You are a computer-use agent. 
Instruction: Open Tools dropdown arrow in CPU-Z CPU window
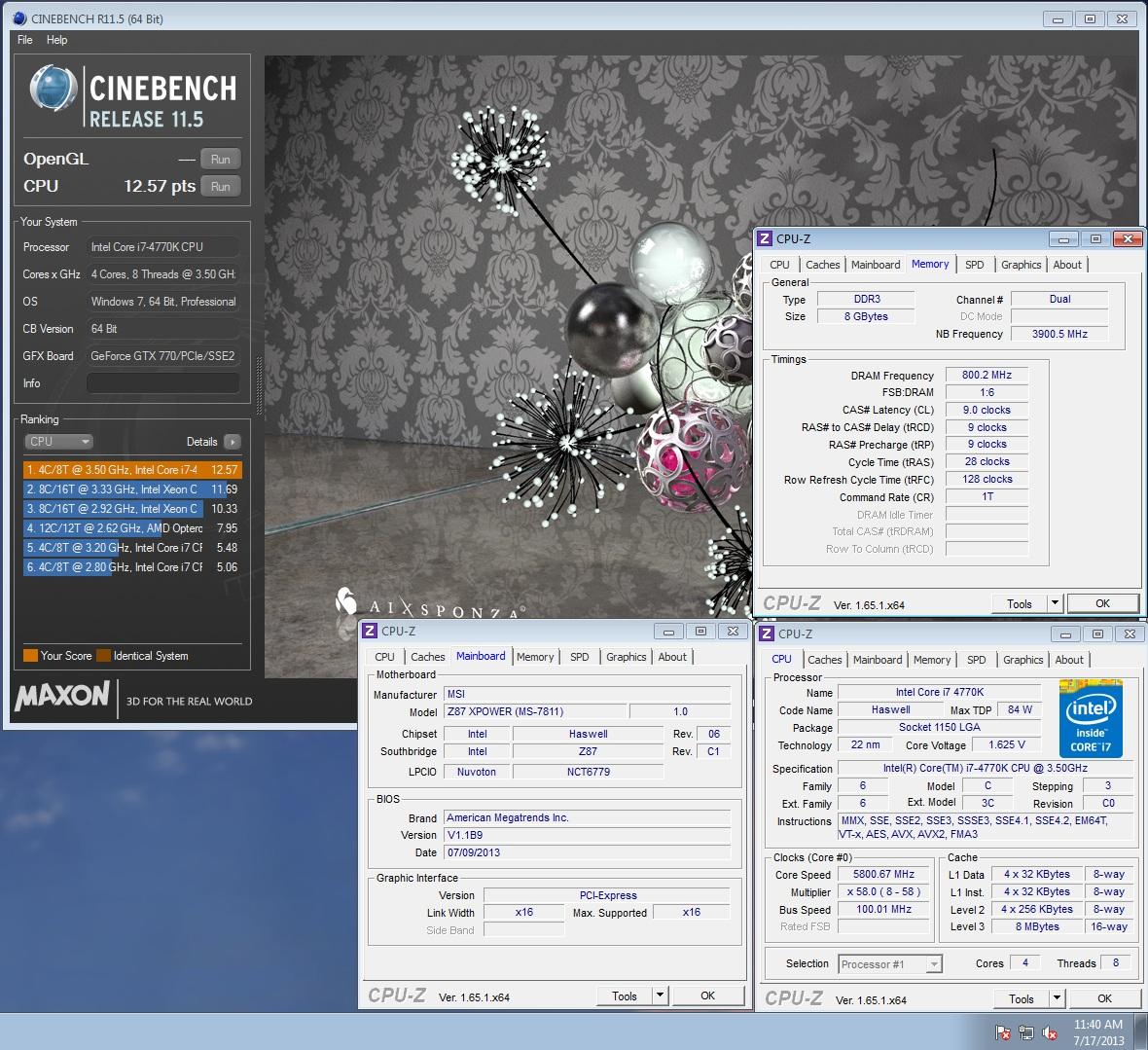(x=1057, y=998)
